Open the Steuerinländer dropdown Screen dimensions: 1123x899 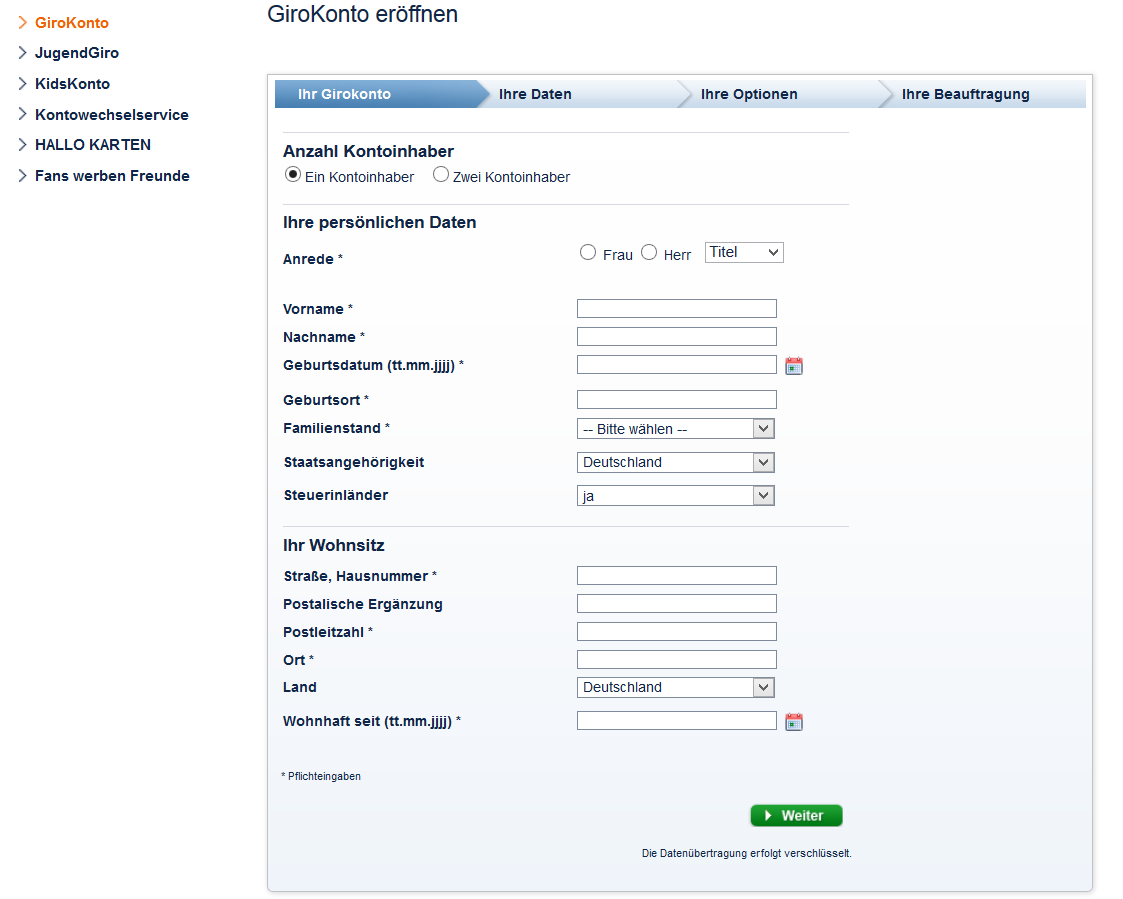pos(675,496)
